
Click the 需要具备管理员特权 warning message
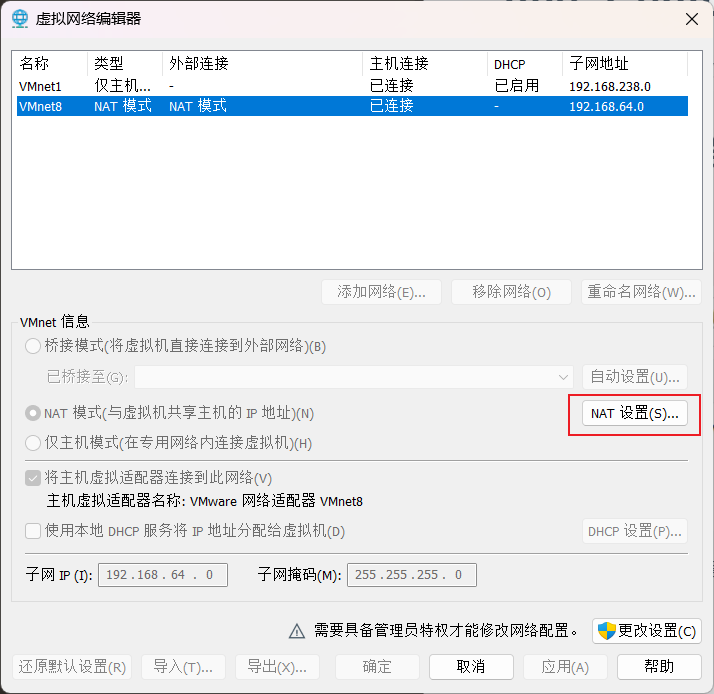[446, 631]
